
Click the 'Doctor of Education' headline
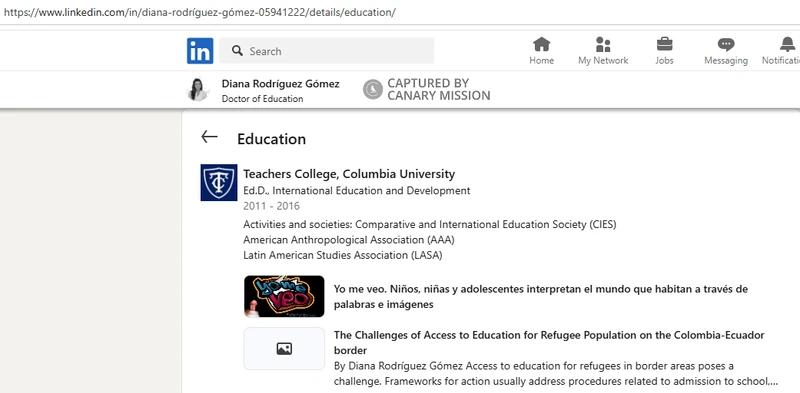tap(262, 99)
